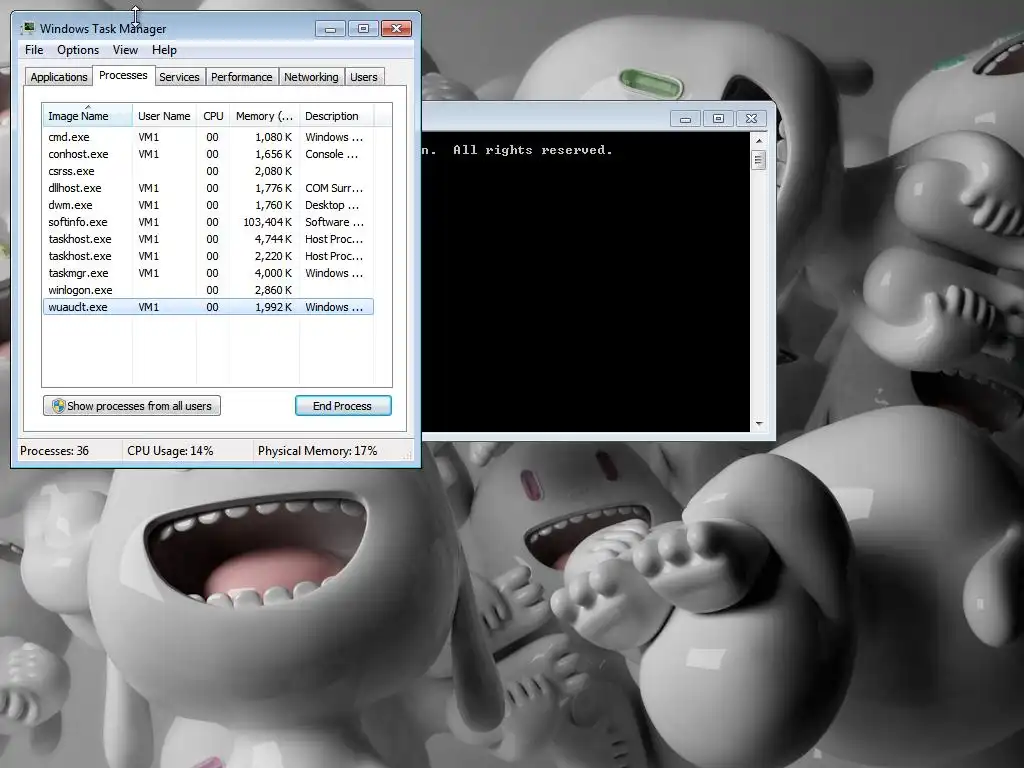Maximize the Windows Task Manager window

(363, 29)
